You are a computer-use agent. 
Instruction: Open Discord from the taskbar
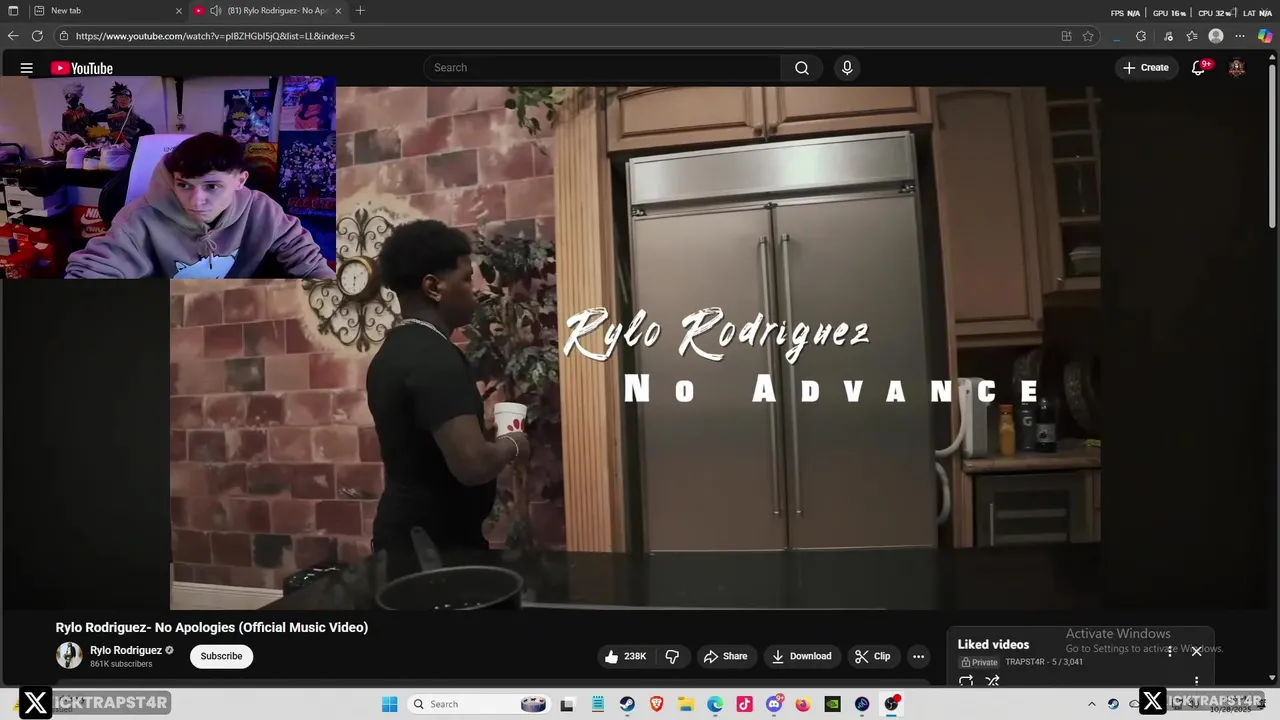coord(774,704)
